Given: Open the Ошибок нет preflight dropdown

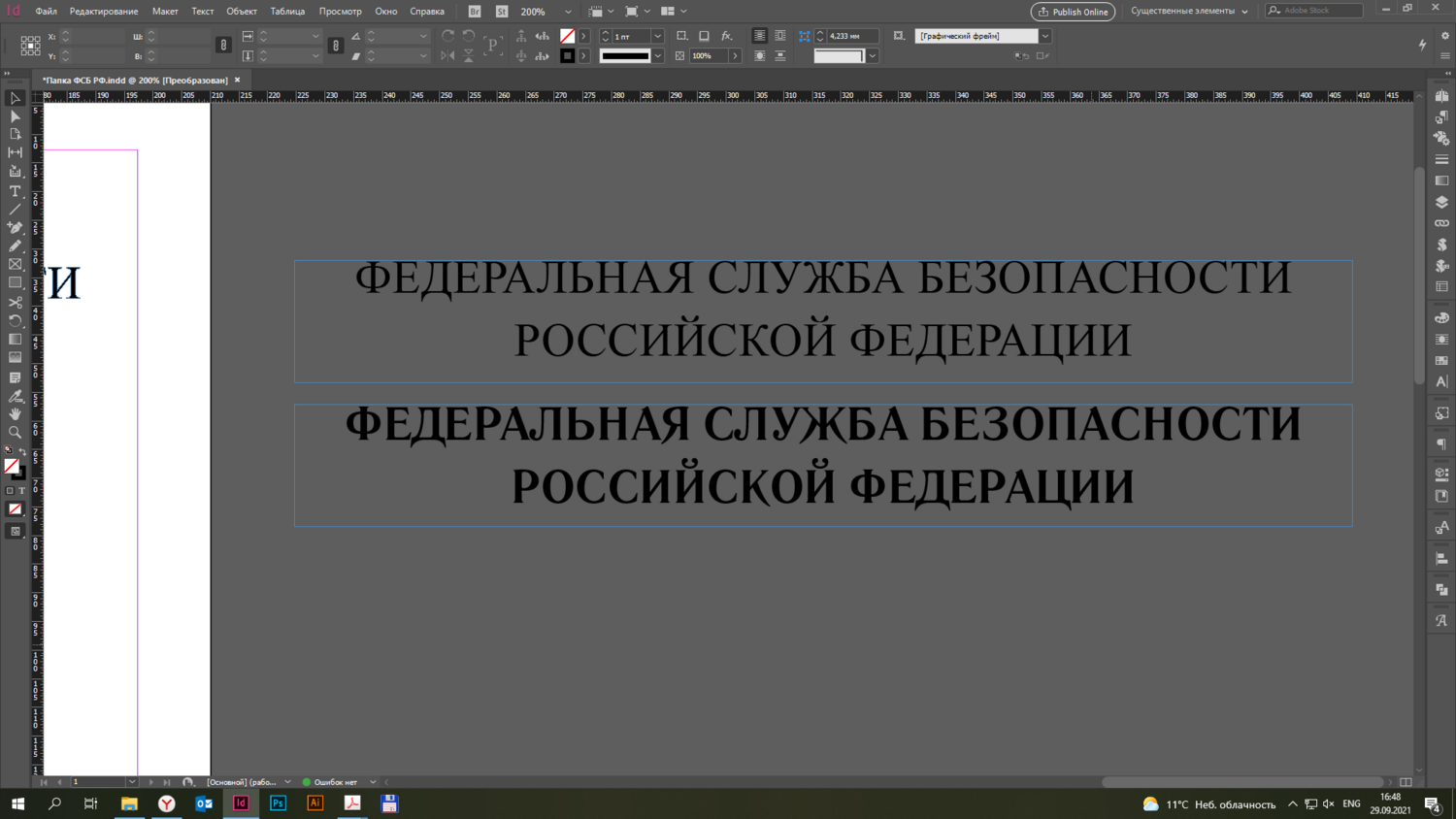Looking at the screenshot, I should coord(373,782).
